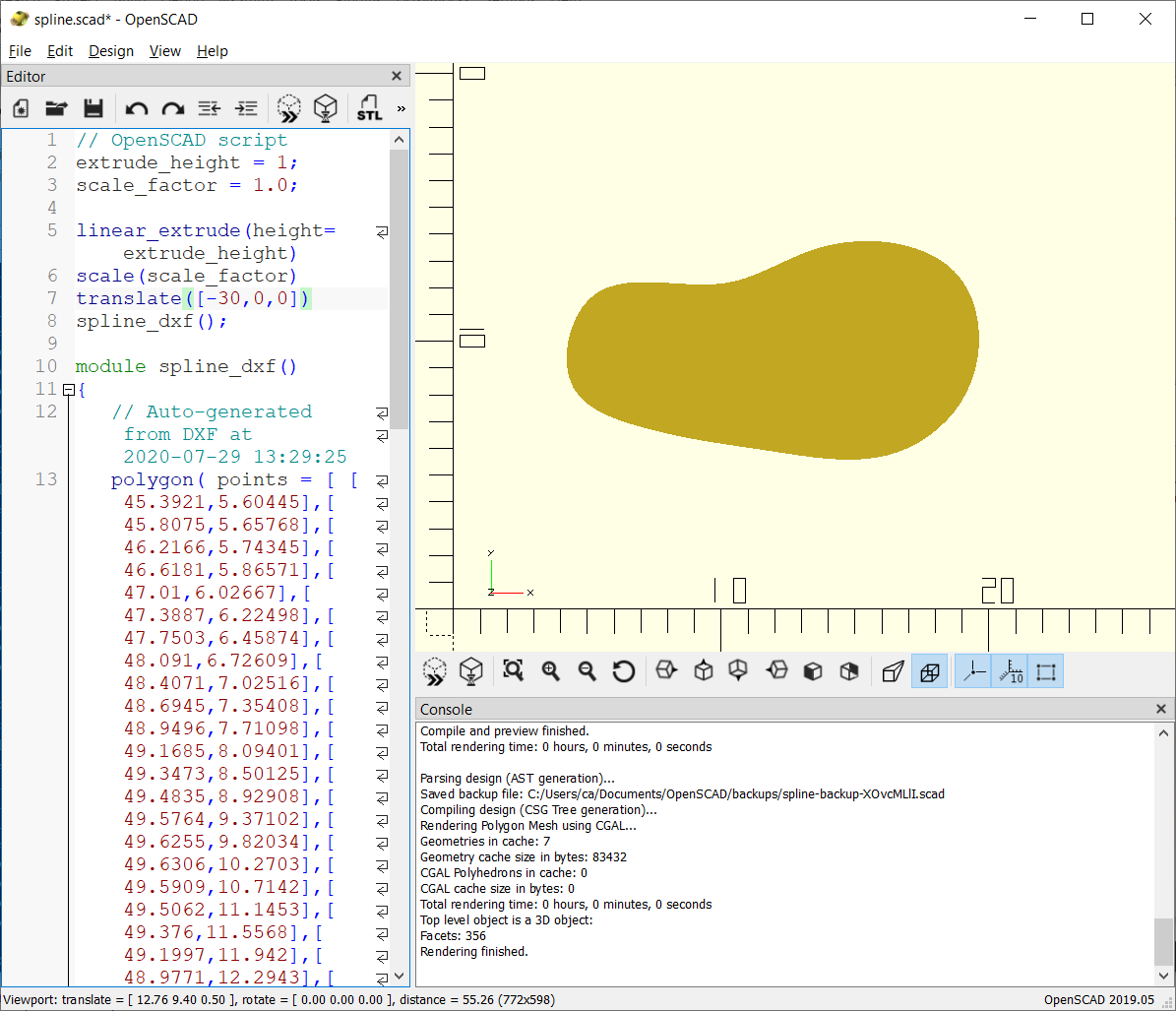Switch to Perspective projection view

(x=893, y=671)
